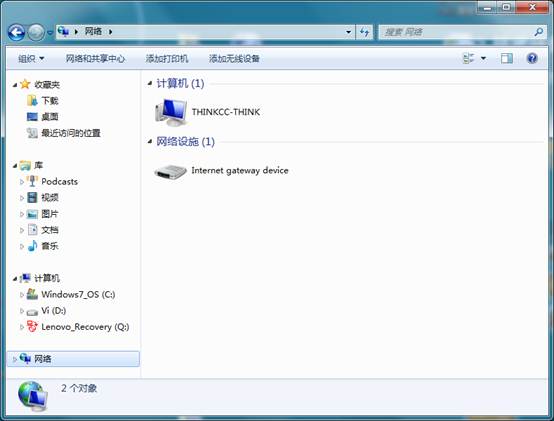Select the THINKCC-THINK computer icon
Viewport: 554px width, 421px height.
[x=171, y=112]
